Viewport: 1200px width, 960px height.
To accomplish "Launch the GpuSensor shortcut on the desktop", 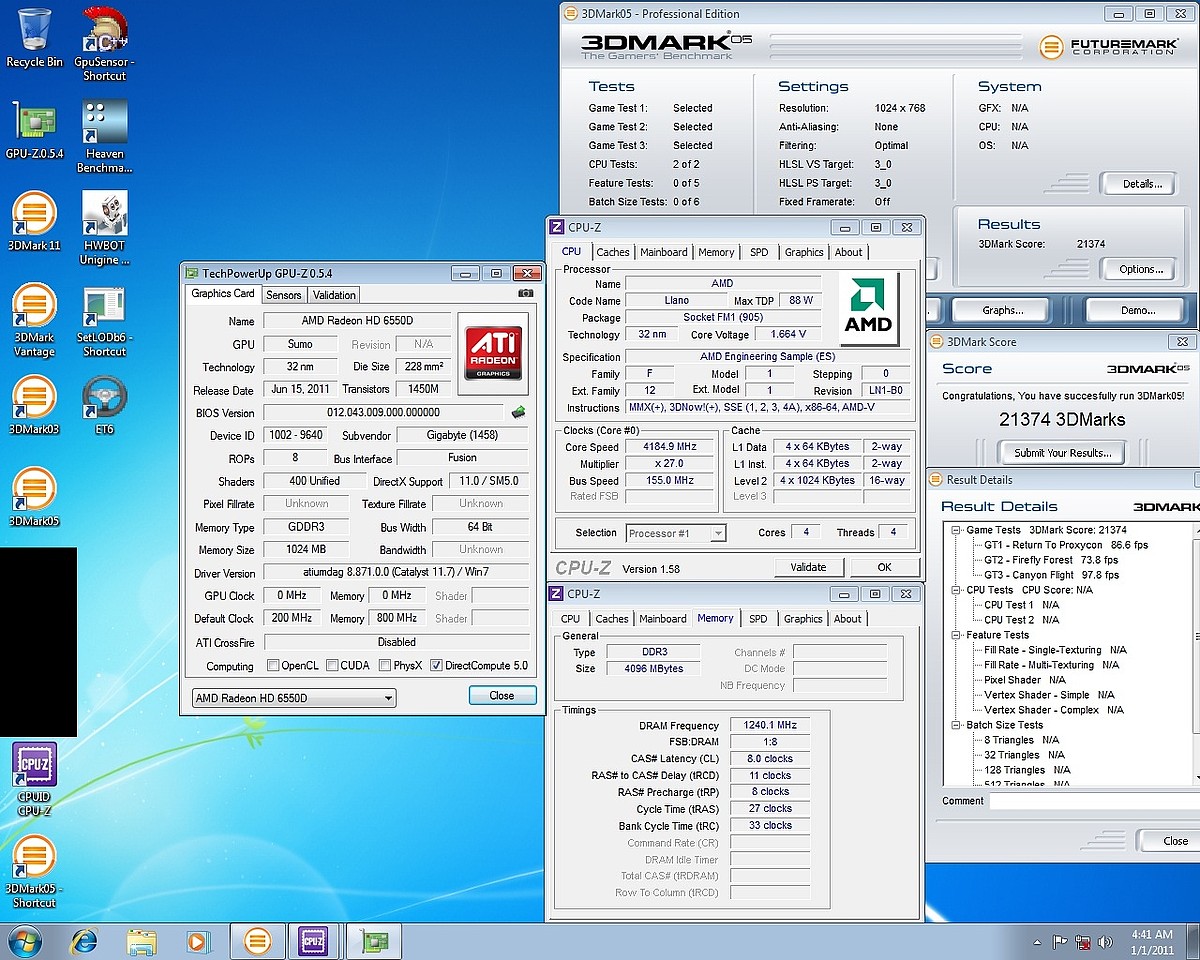I will pyautogui.click(x=105, y=43).
